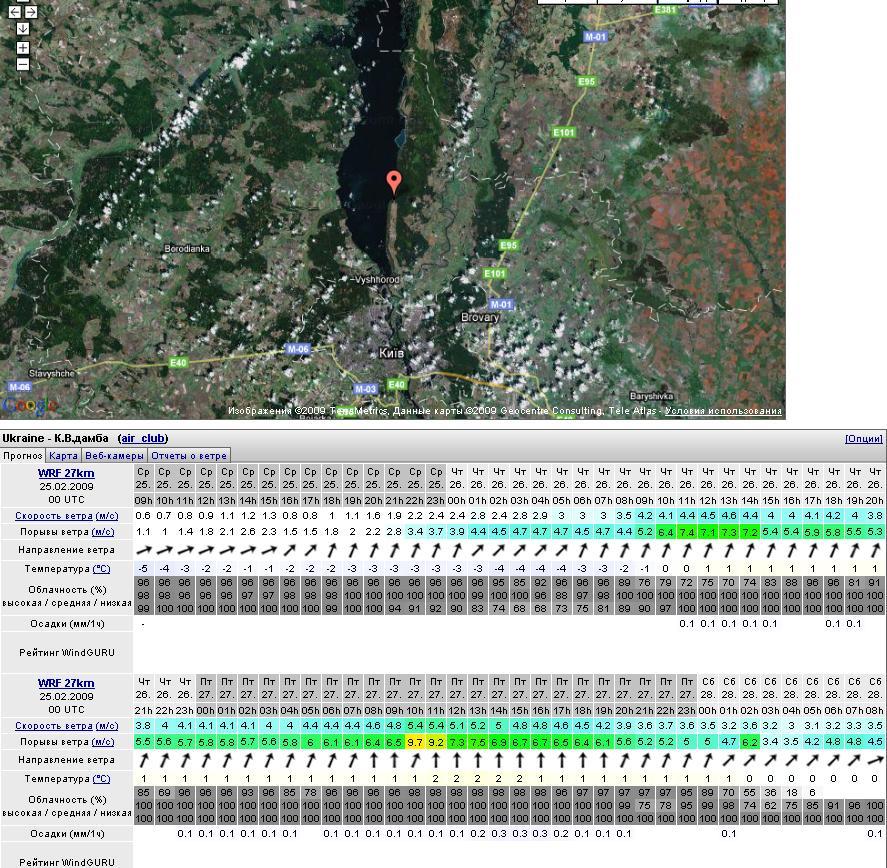Open the Отчеты о ветре tab

[x=189, y=455]
